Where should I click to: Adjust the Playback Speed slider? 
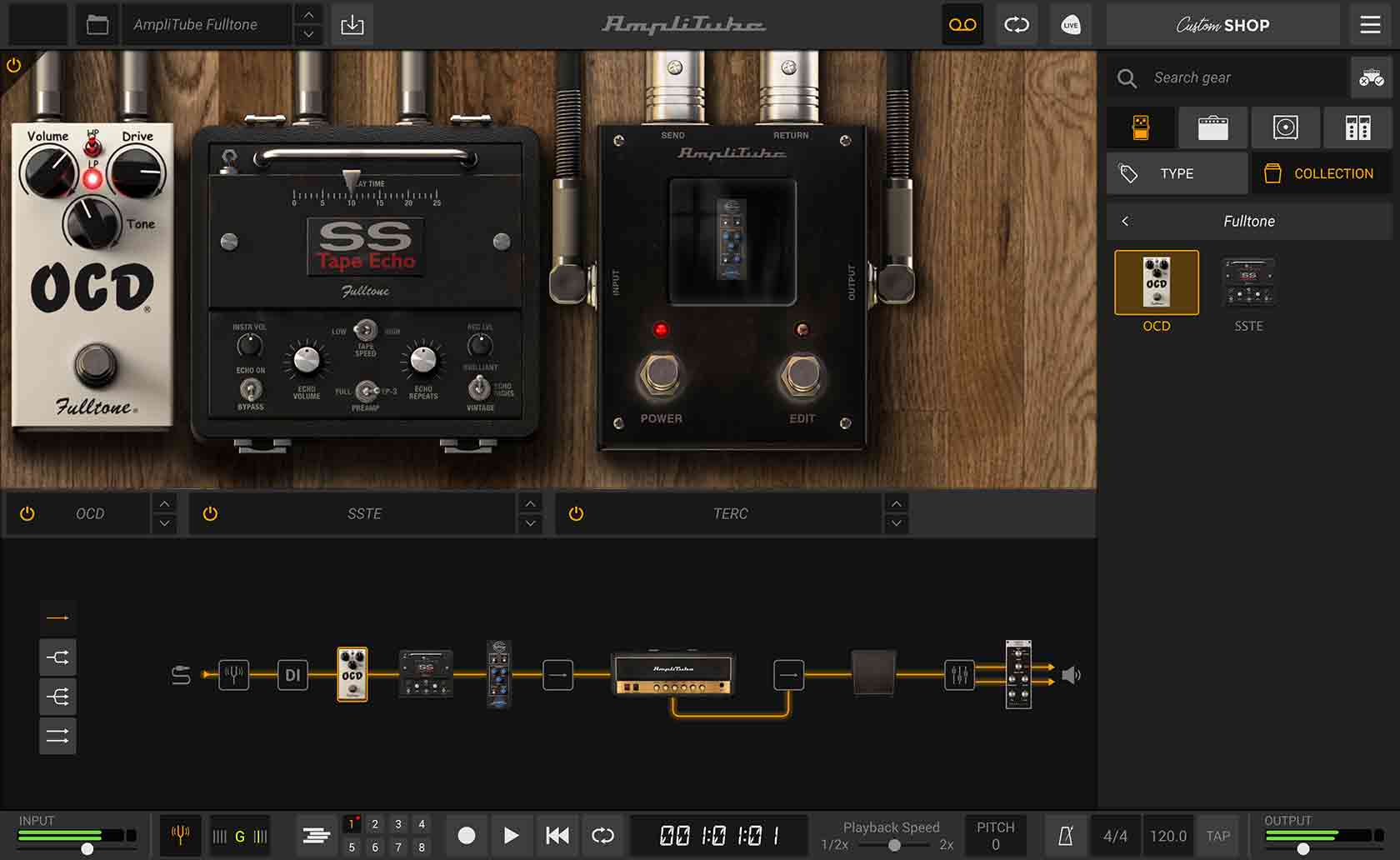[896, 843]
